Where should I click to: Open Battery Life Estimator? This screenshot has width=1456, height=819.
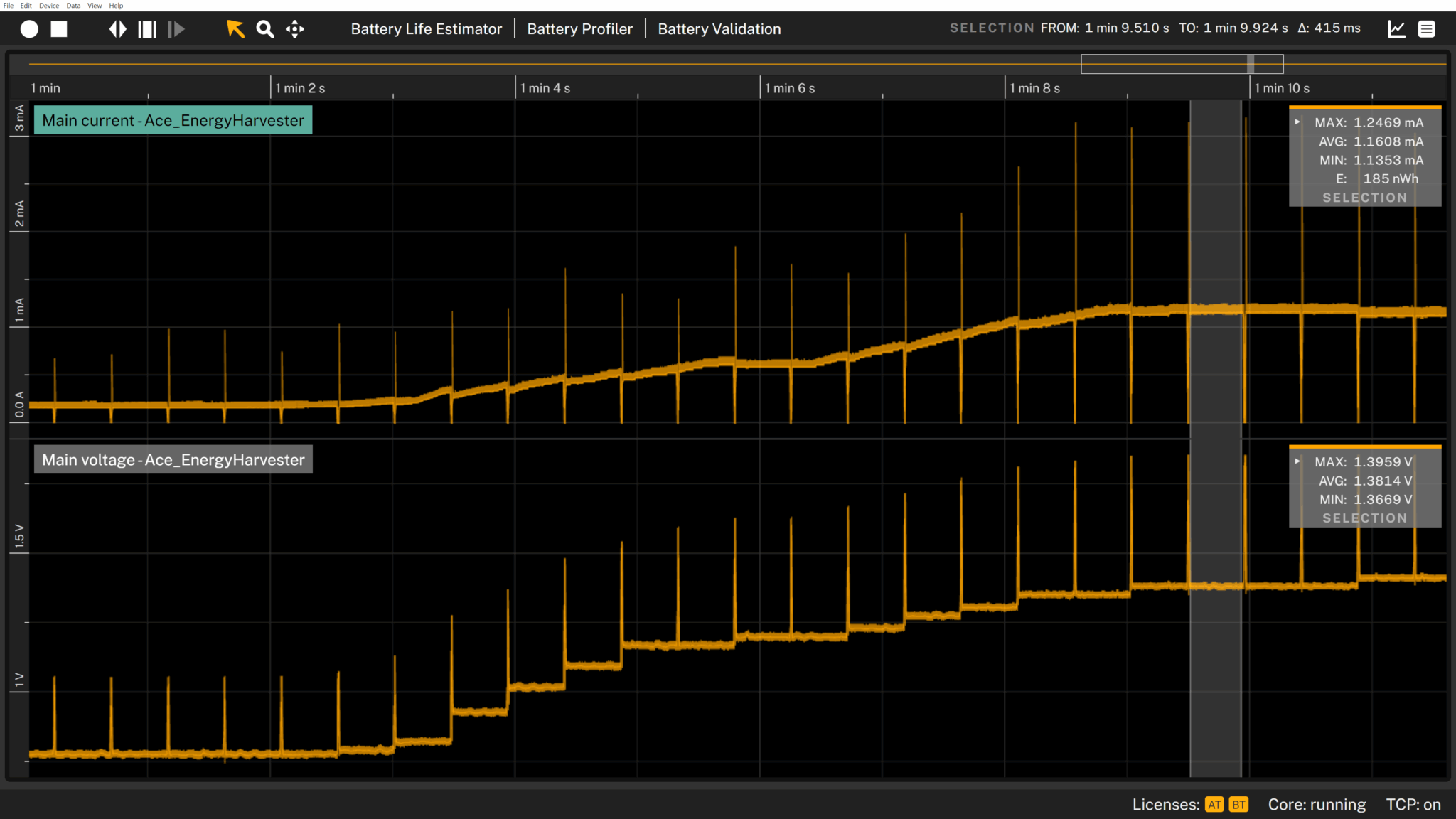coord(426,29)
